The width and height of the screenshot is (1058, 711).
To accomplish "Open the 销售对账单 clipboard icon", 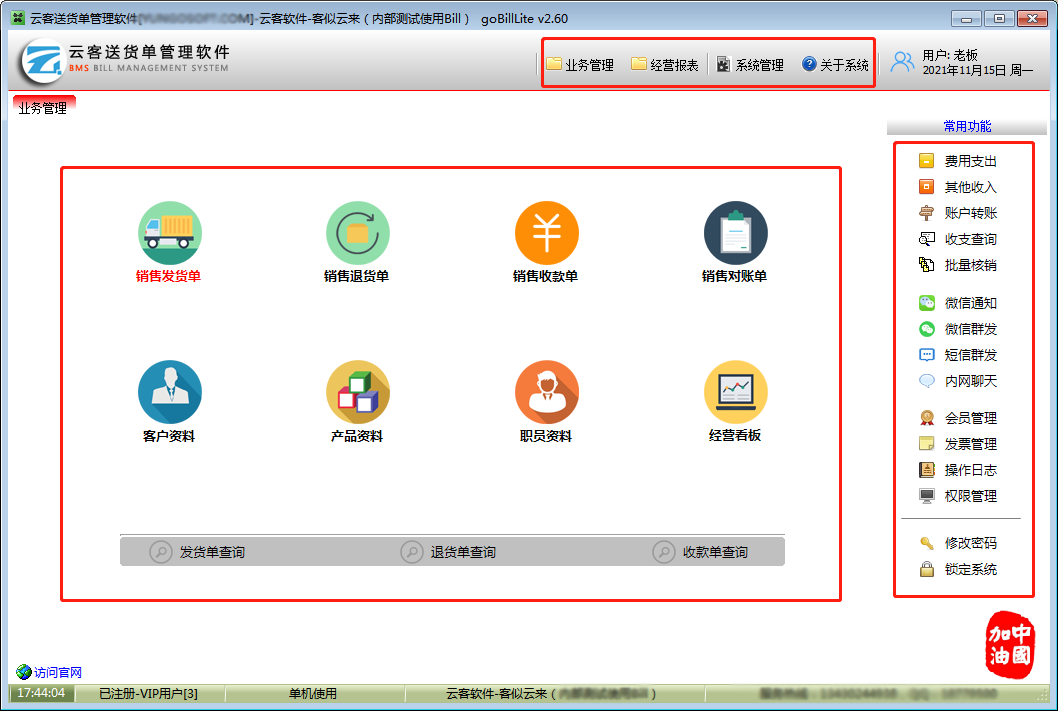I will click(735, 233).
